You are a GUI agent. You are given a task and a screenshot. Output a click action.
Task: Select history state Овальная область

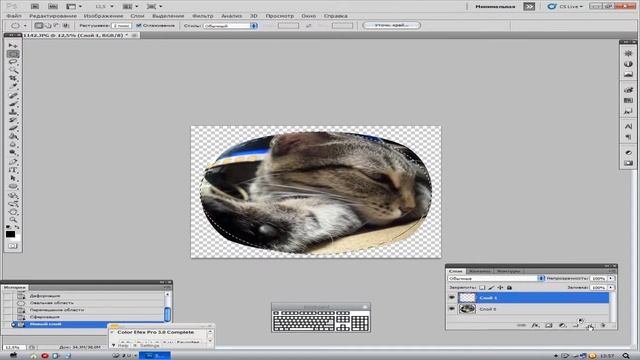coord(51,303)
